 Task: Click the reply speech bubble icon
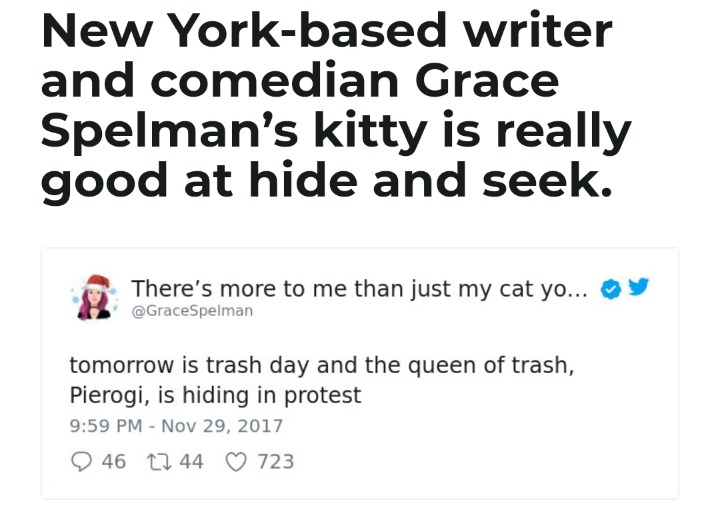(x=81, y=461)
